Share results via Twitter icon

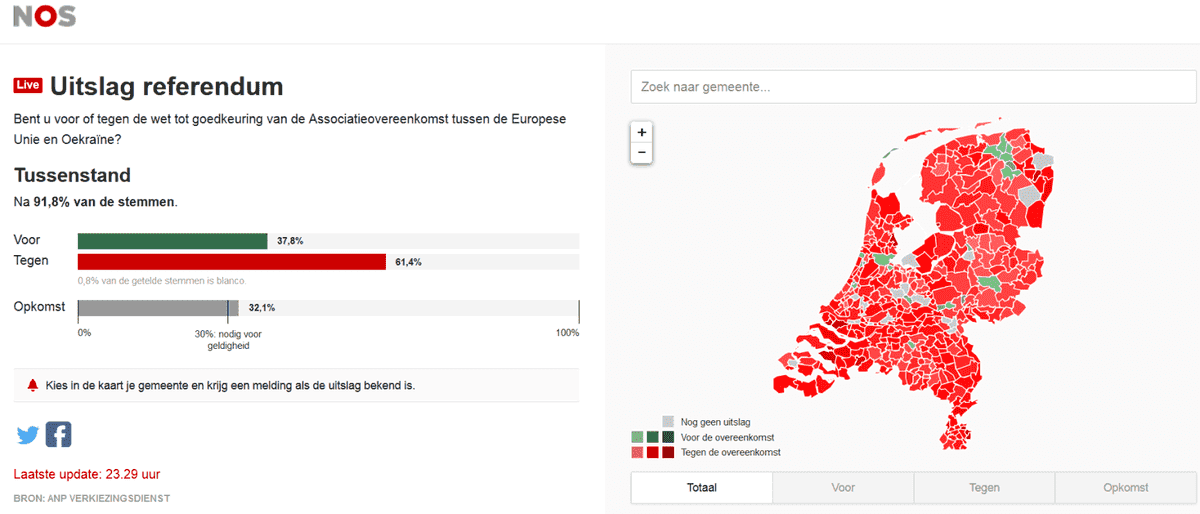click(28, 435)
